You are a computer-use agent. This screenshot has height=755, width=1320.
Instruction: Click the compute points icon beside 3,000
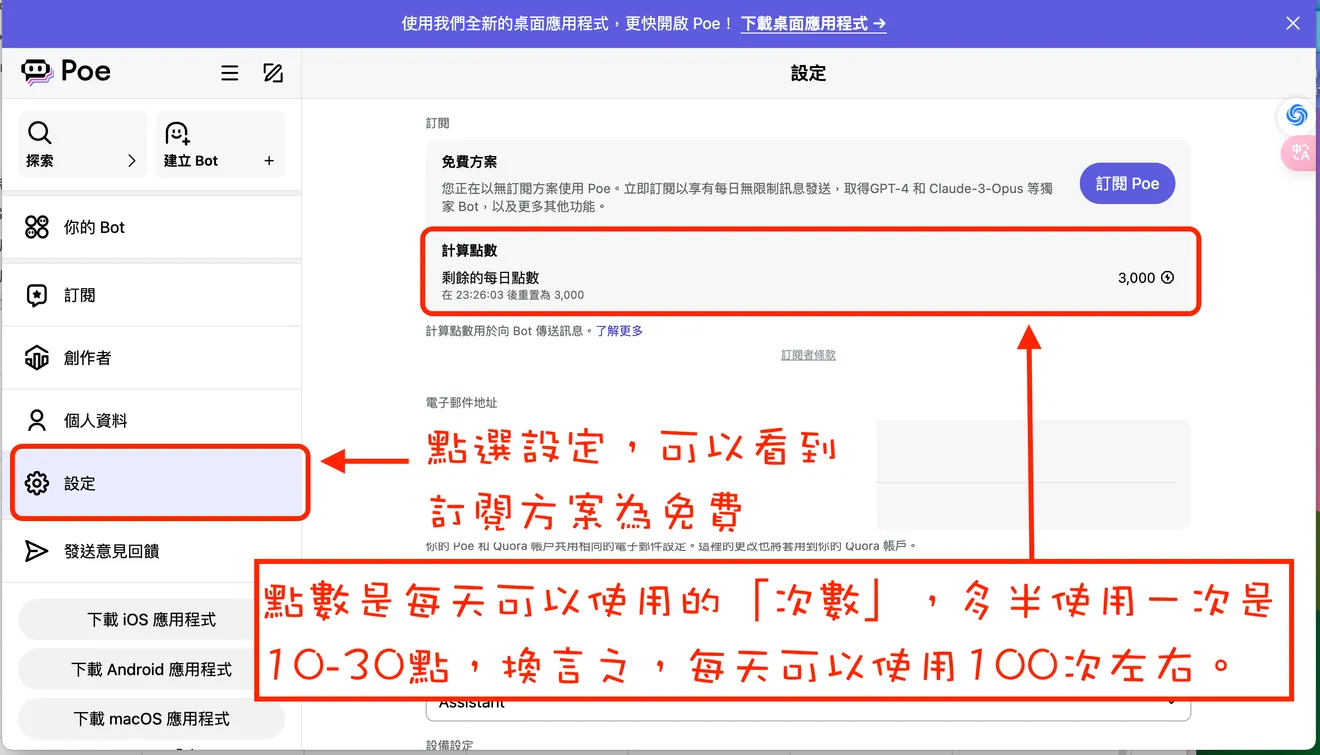(1167, 278)
